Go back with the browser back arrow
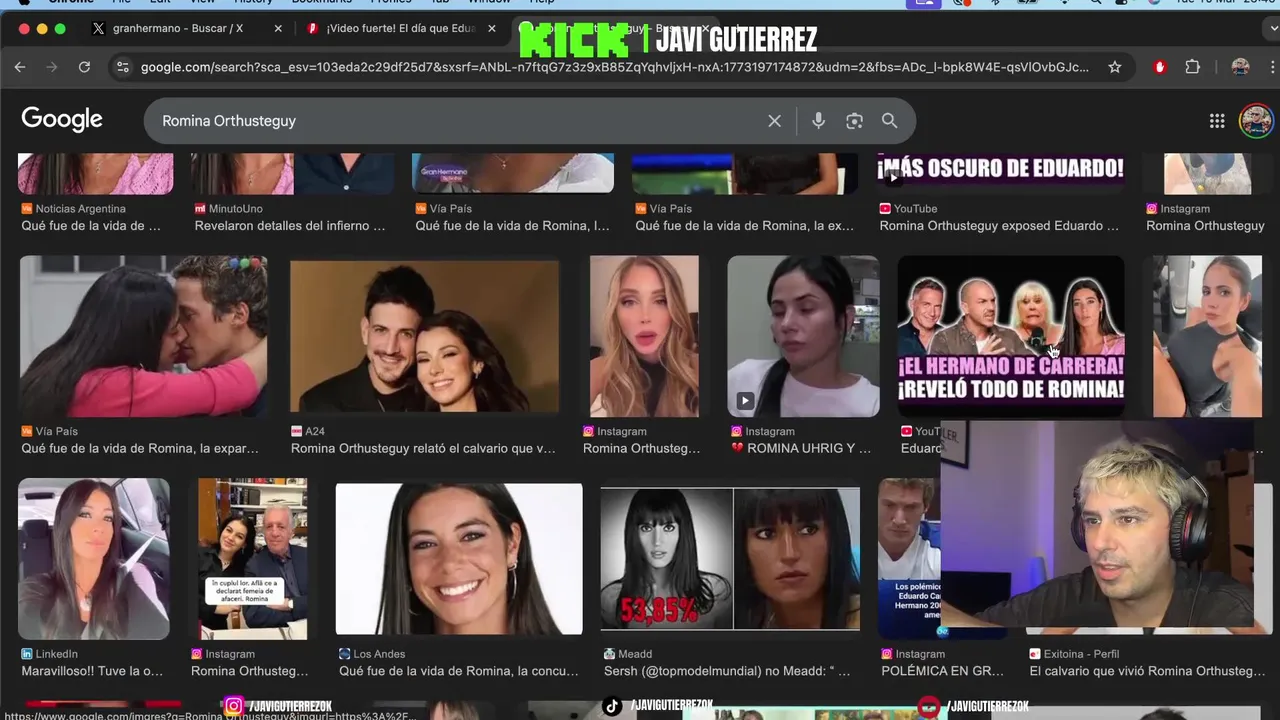1280x720 pixels. click(20, 67)
